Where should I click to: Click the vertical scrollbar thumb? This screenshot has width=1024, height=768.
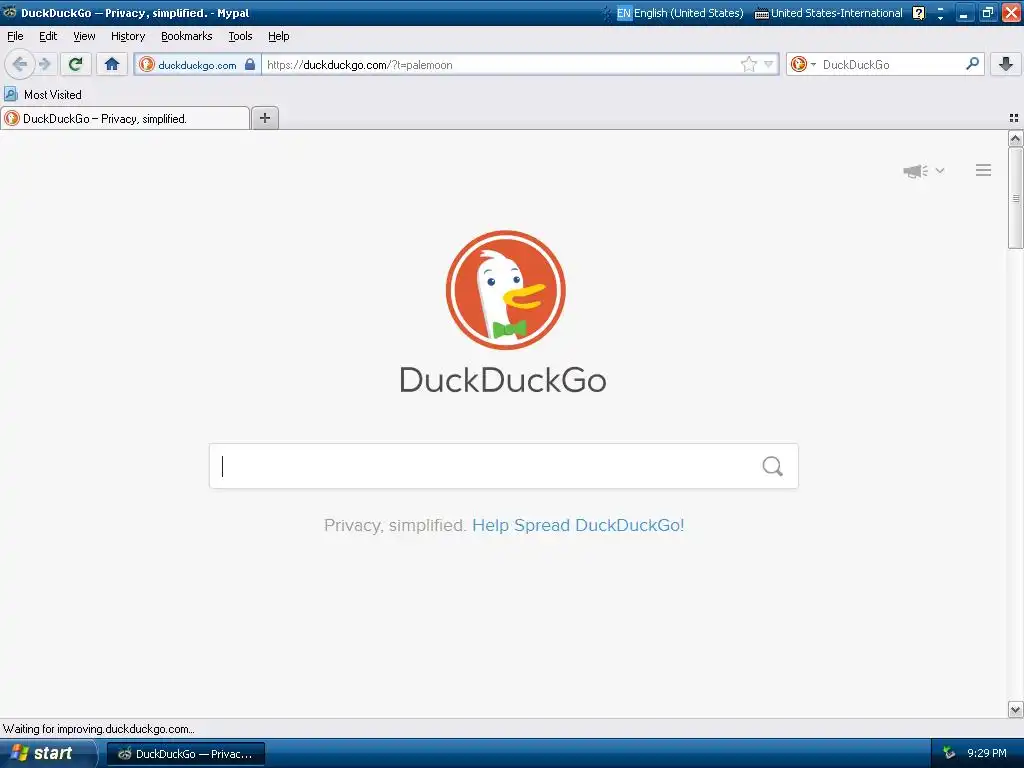tap(1015, 198)
